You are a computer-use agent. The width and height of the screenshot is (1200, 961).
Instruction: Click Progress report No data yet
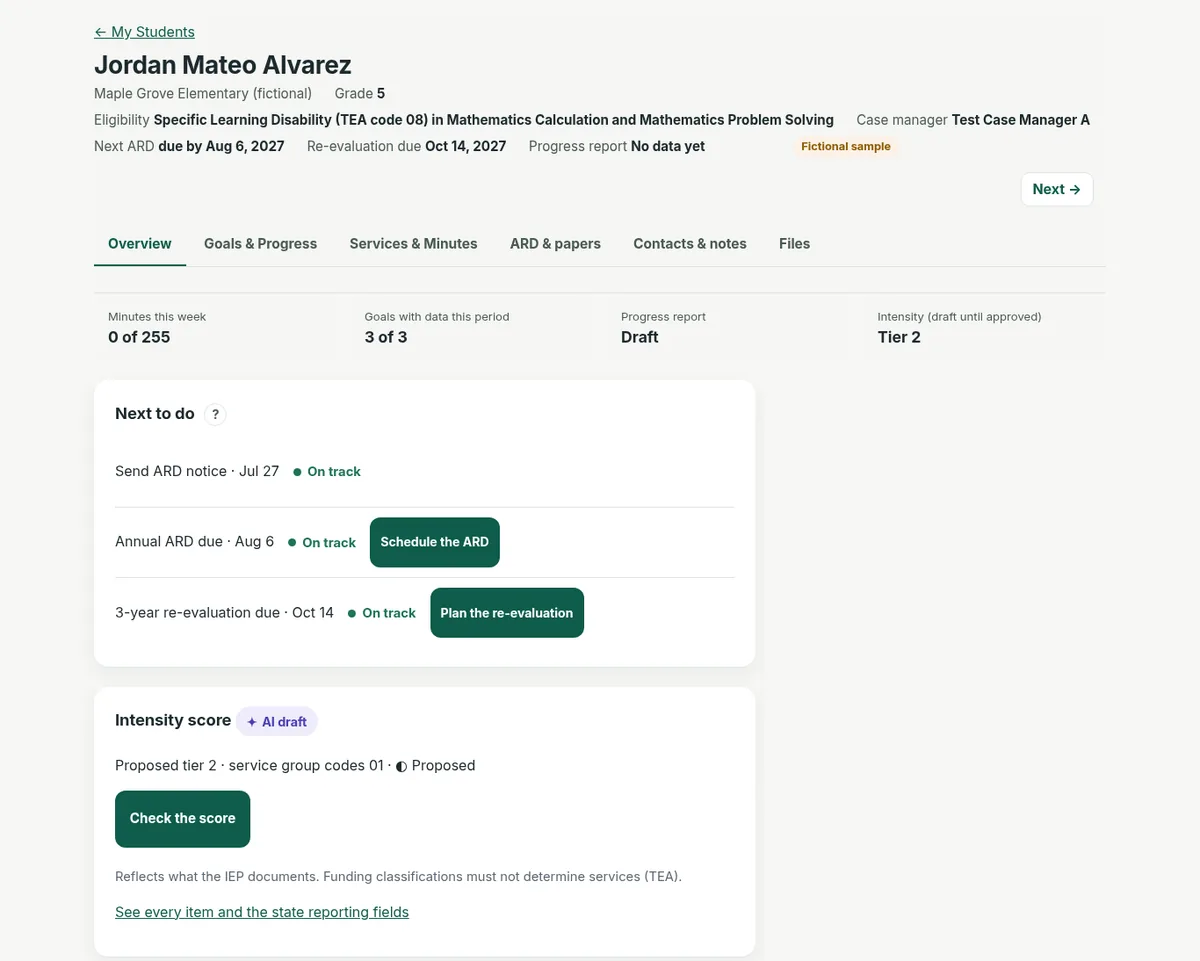point(617,146)
